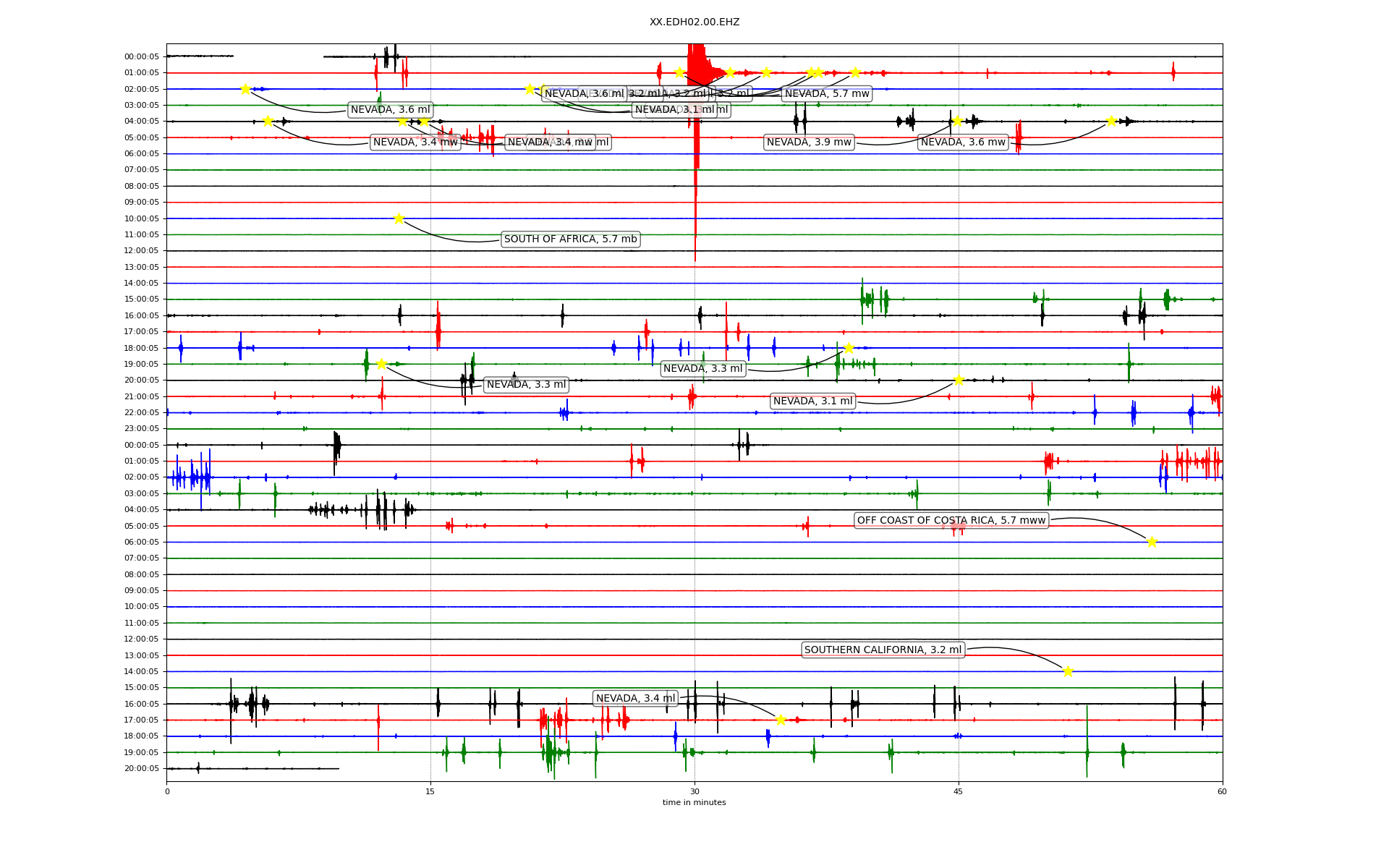Select the NEVADA, 3.9 mw annotation box
1389x868 pixels.
tap(809, 142)
